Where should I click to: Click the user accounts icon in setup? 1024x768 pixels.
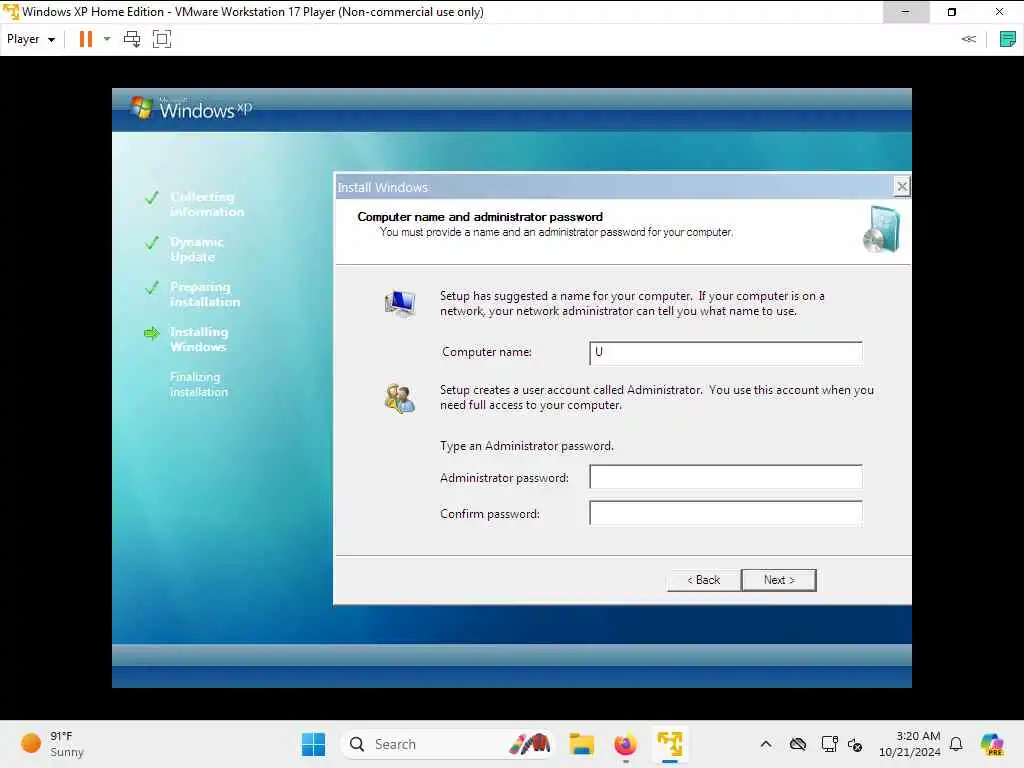point(400,398)
